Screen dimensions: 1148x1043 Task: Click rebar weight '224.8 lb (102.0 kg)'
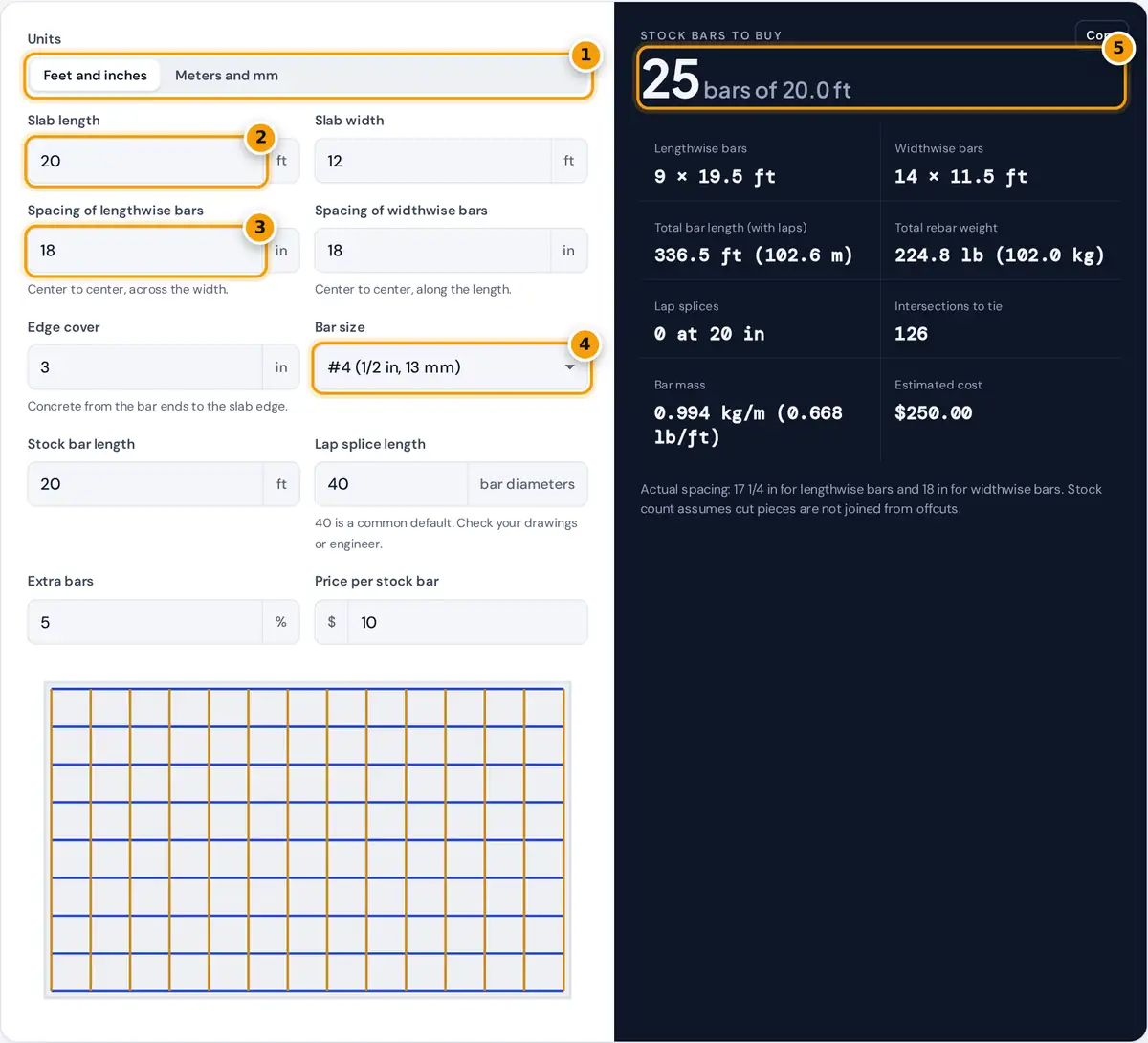point(1000,255)
